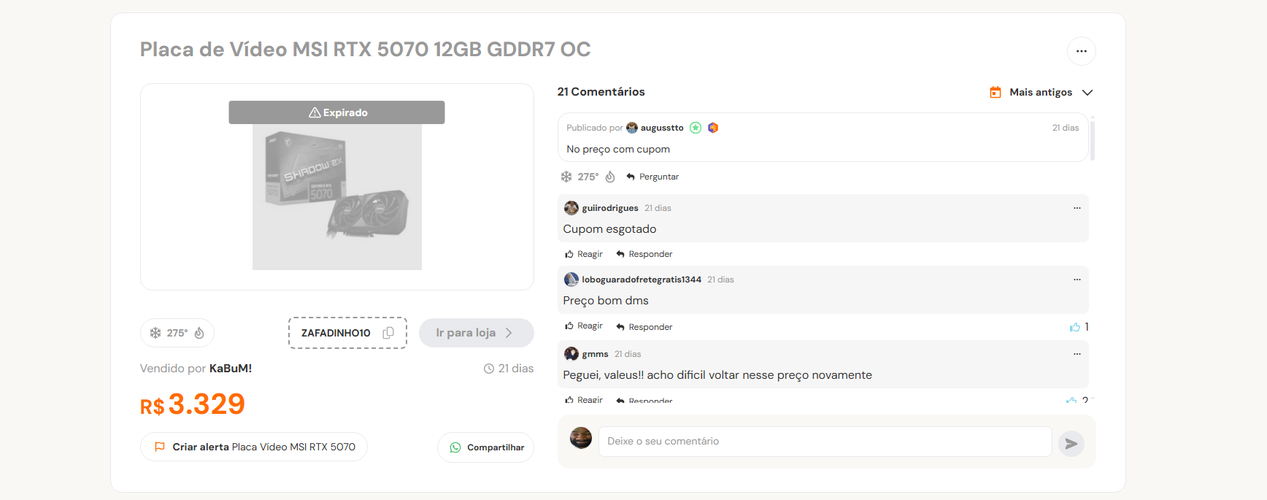The width and height of the screenshot is (1267, 500).
Task: Share the deal via Compartilhar
Action: pos(486,447)
